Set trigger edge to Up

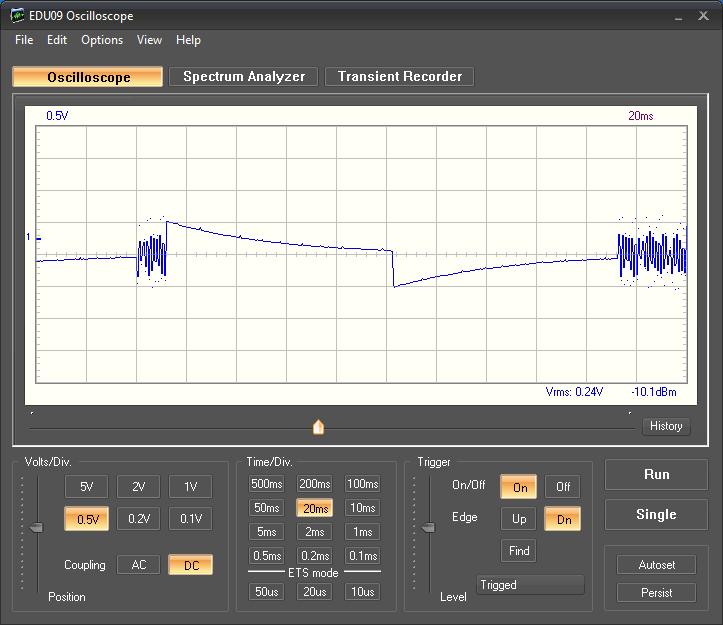pyautogui.click(x=519, y=519)
